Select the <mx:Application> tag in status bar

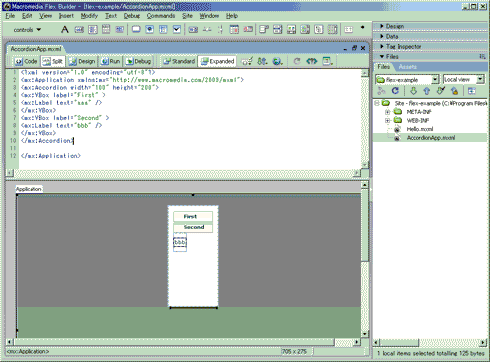[x=28, y=351]
